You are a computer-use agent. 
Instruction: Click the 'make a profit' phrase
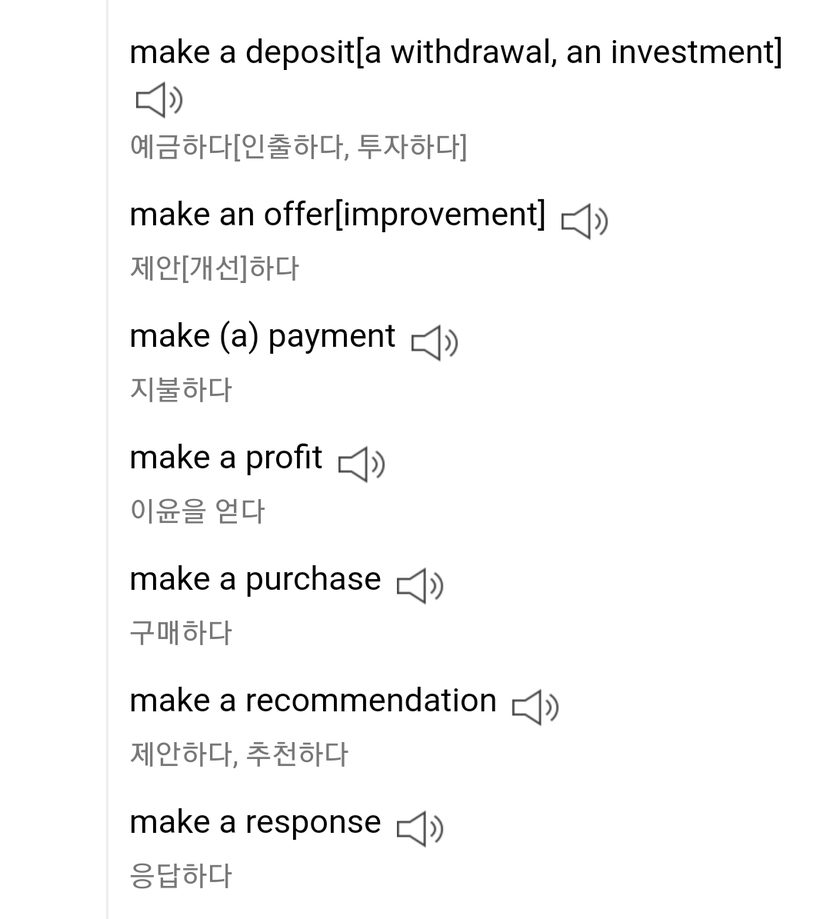click(226, 457)
